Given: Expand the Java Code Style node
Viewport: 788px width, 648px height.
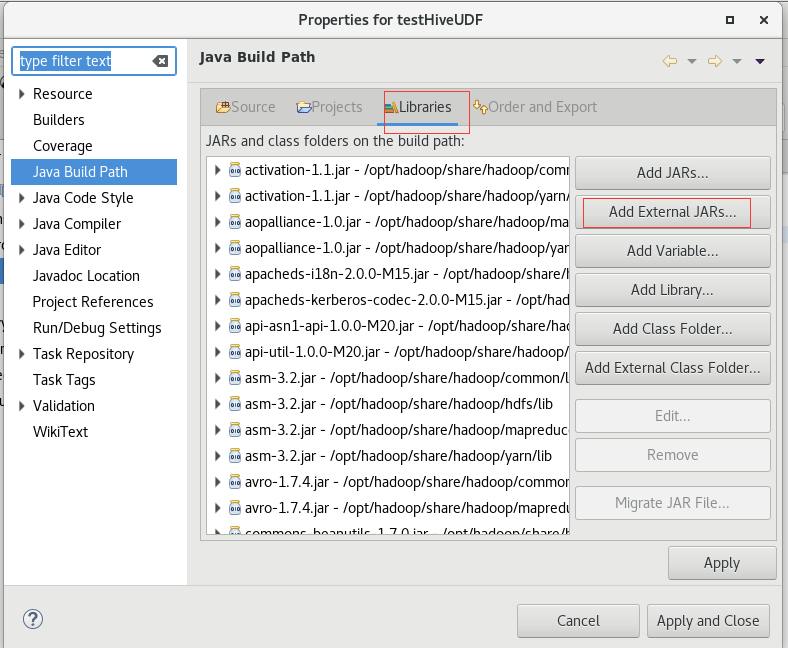Looking at the screenshot, I should click(21, 198).
